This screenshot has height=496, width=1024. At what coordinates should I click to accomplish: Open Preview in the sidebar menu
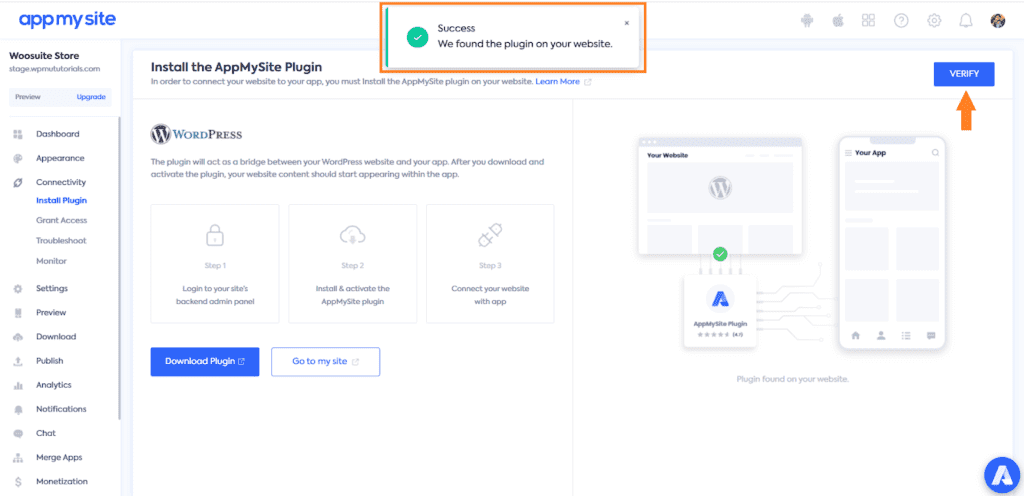tap(51, 313)
